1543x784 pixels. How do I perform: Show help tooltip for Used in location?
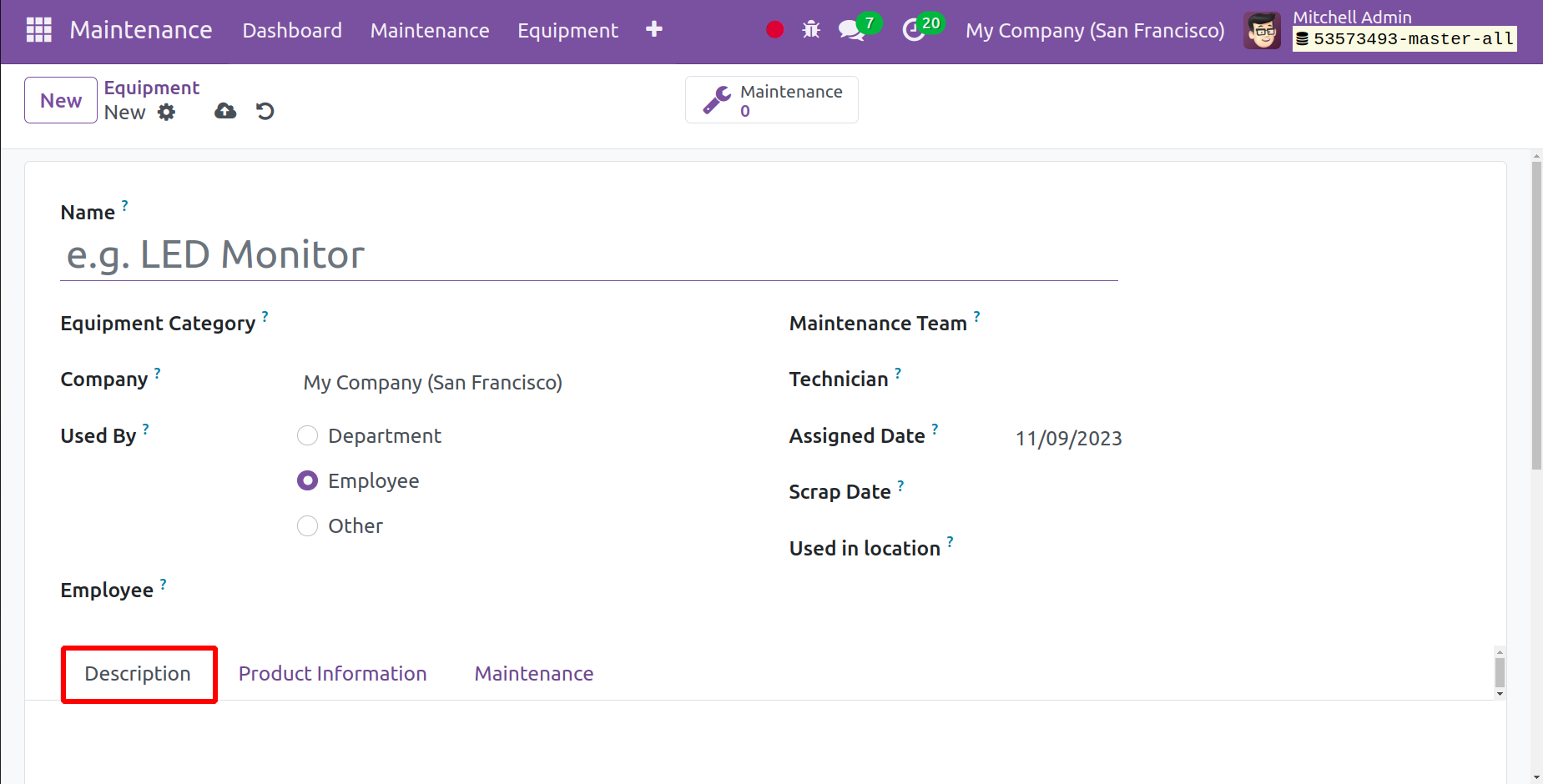[951, 541]
